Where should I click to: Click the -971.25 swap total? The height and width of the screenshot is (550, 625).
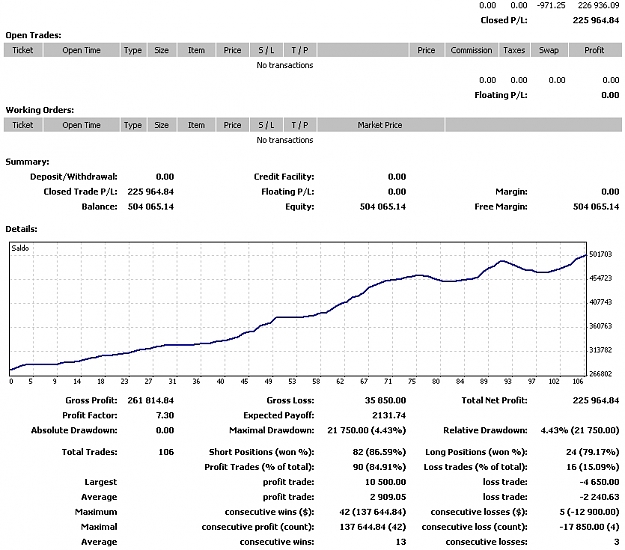[x=552, y=5]
